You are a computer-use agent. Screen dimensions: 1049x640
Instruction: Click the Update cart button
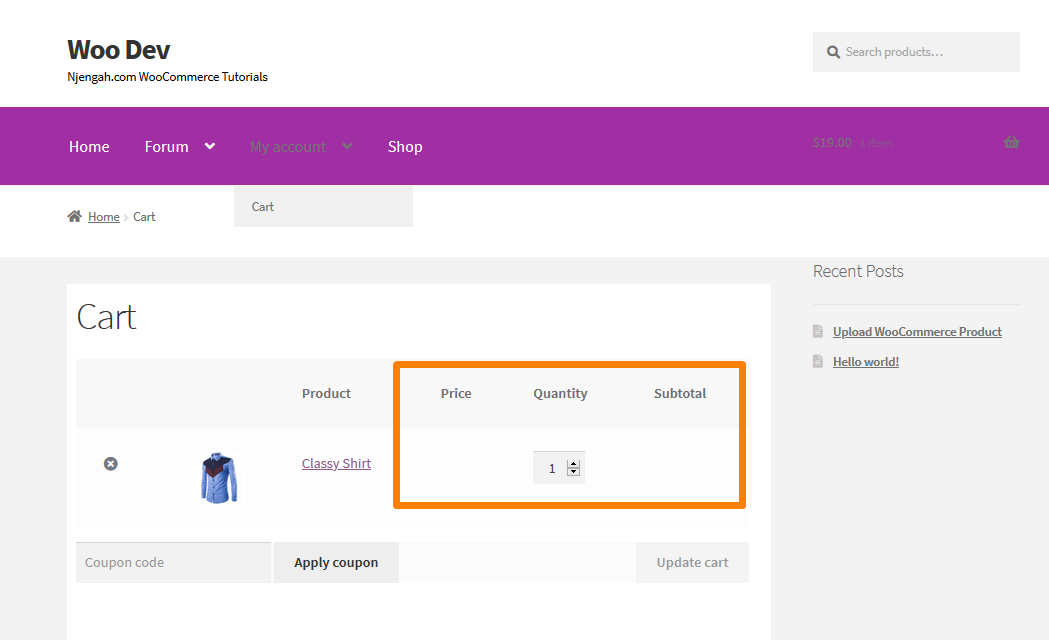pyautogui.click(x=692, y=562)
